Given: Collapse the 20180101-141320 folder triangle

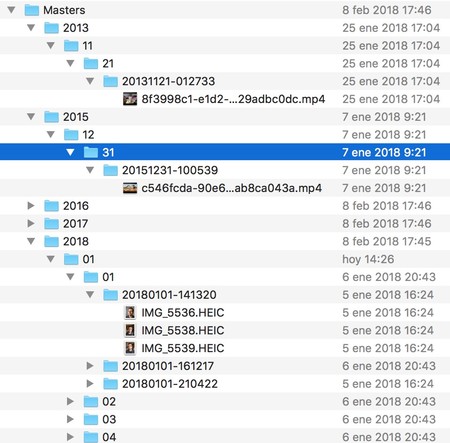Looking at the screenshot, I should coord(90,295).
